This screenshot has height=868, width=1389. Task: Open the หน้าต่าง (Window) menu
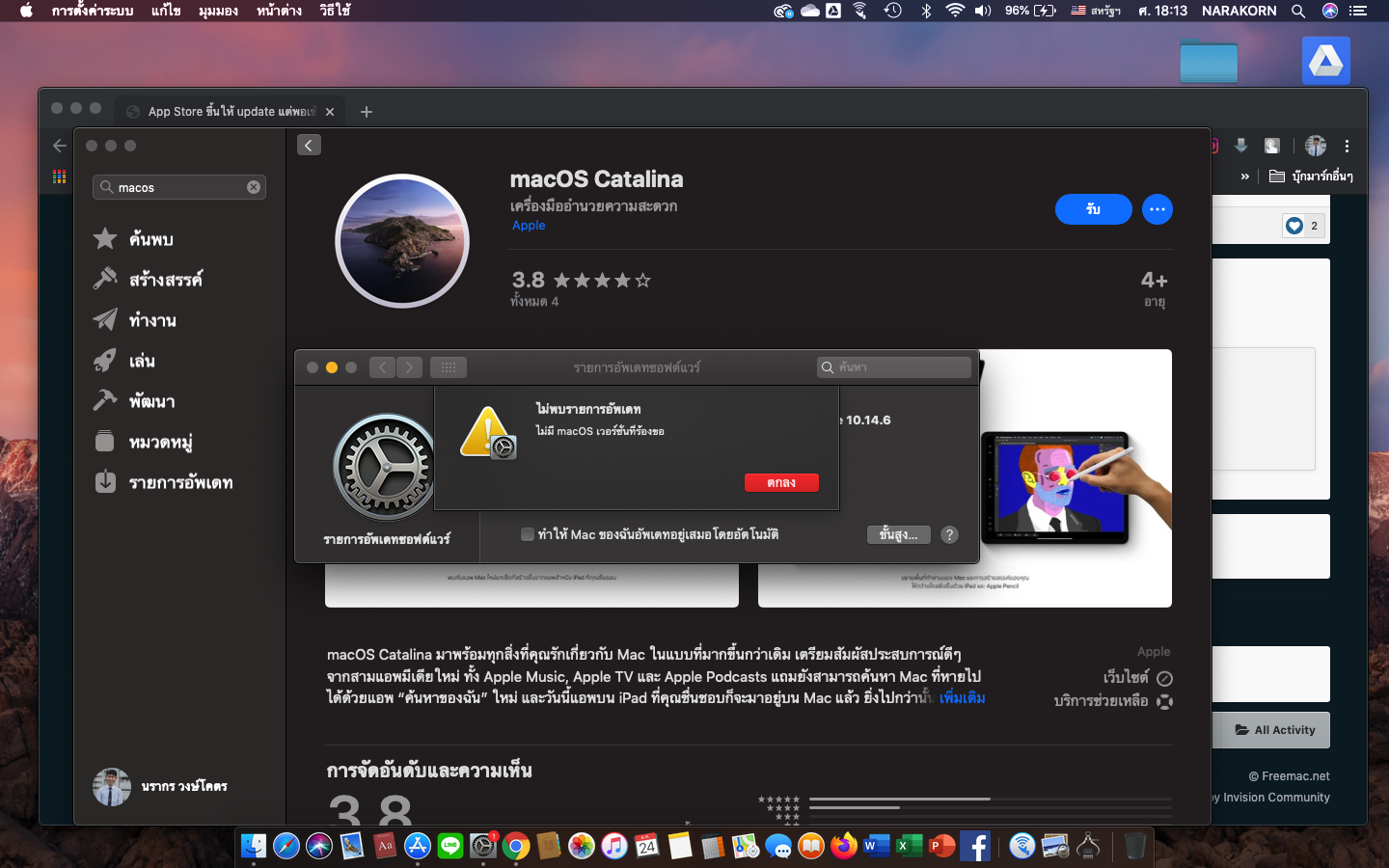coord(280,11)
